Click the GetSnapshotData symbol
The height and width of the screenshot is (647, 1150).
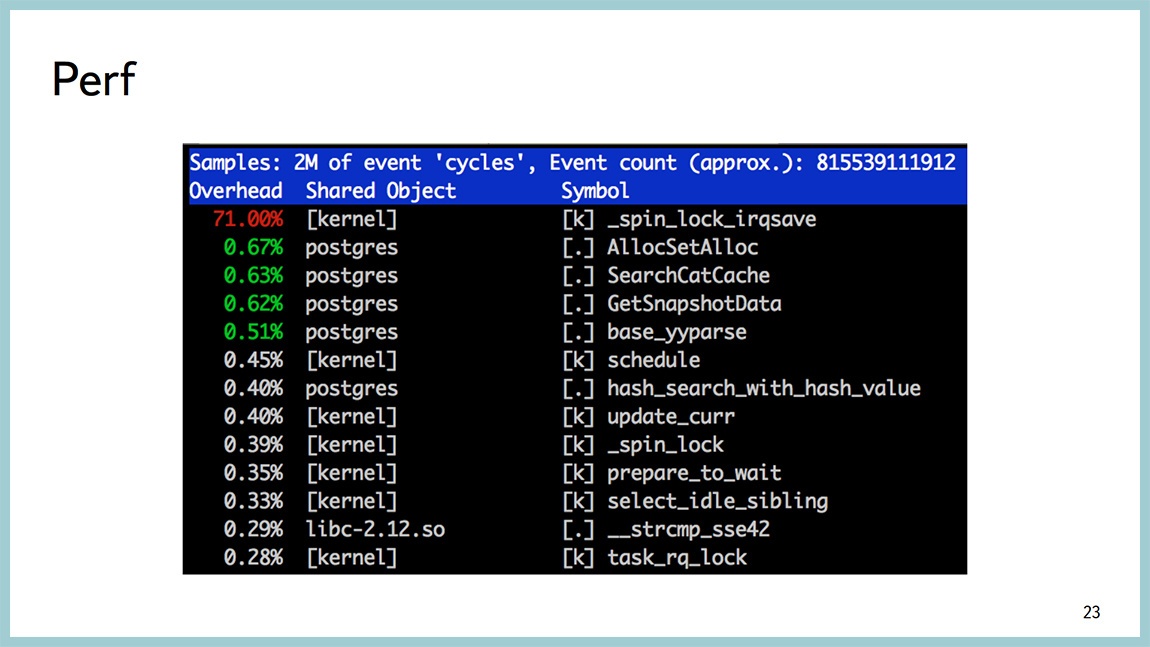pos(694,303)
